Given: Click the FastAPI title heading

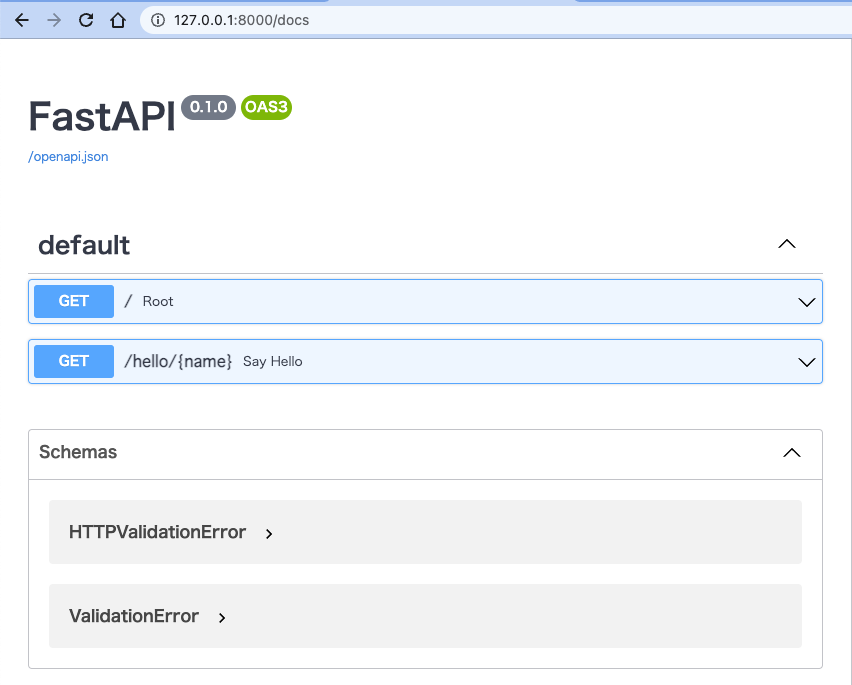Looking at the screenshot, I should (x=102, y=116).
